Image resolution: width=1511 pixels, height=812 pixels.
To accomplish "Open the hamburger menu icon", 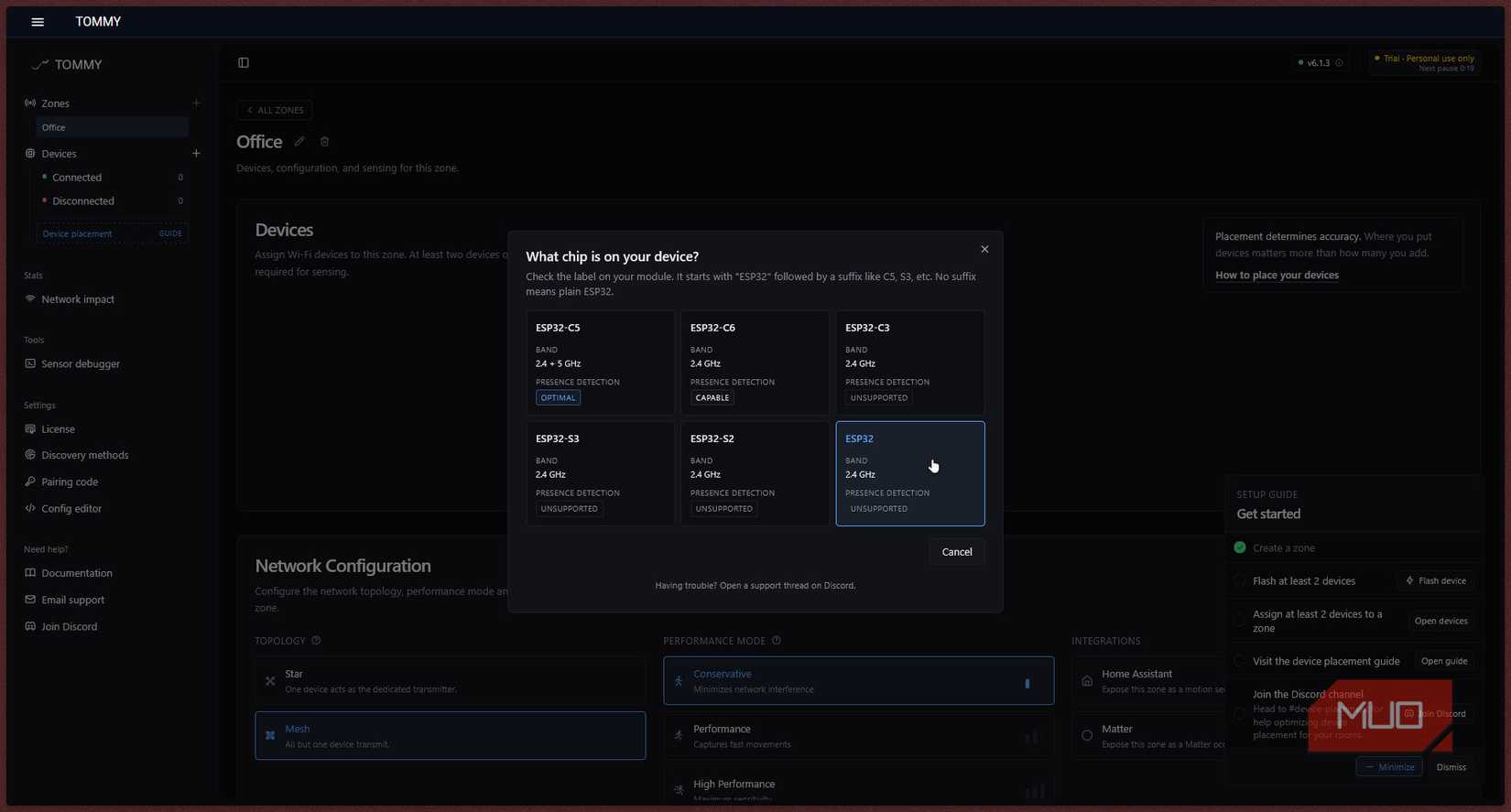I will click(x=38, y=22).
